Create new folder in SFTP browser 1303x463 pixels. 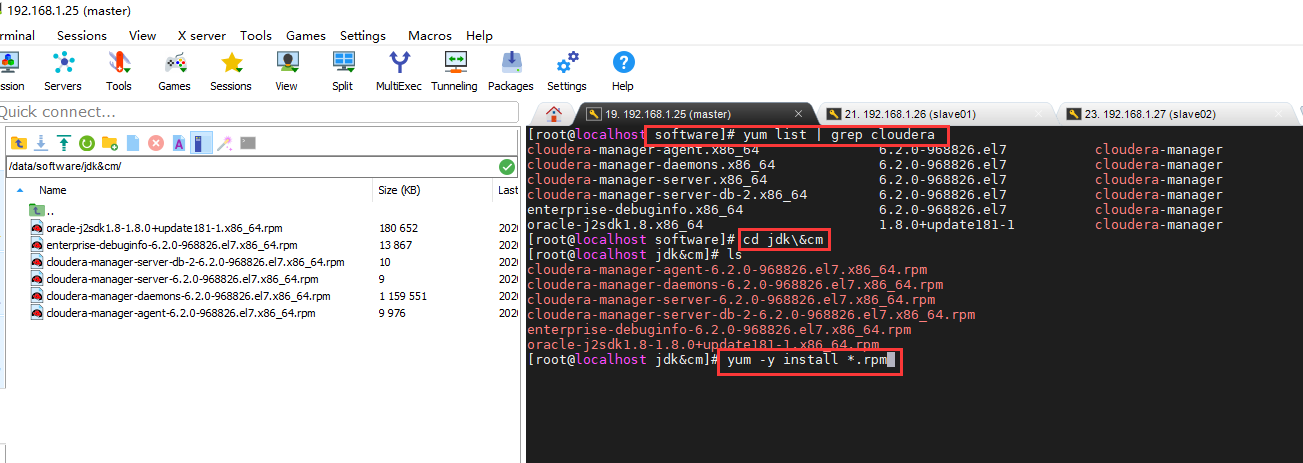[x=110, y=143]
